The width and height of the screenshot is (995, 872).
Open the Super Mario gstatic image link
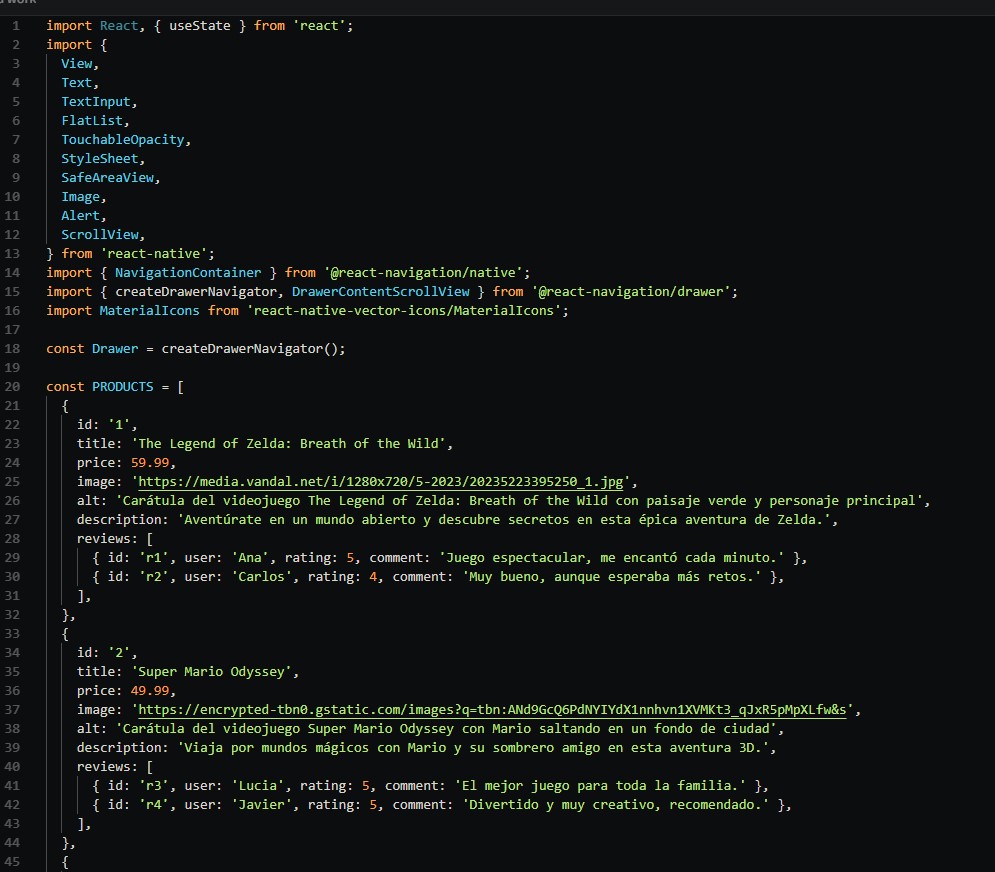(492, 710)
